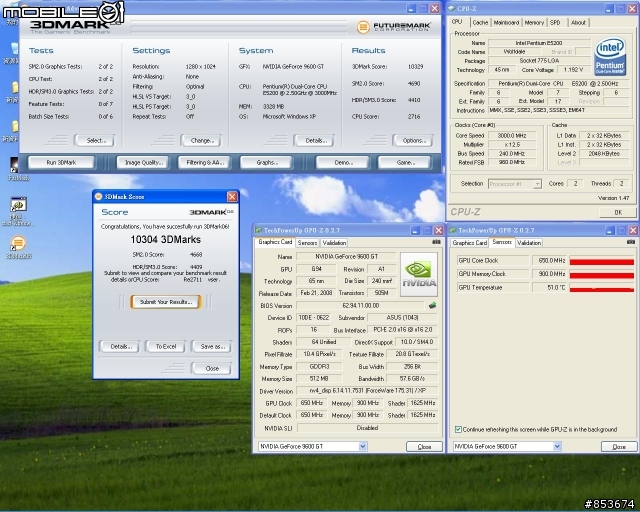The height and width of the screenshot is (512, 640).
Task: Select Graphics Card tab in left GPU-Z
Action: click(x=275, y=242)
